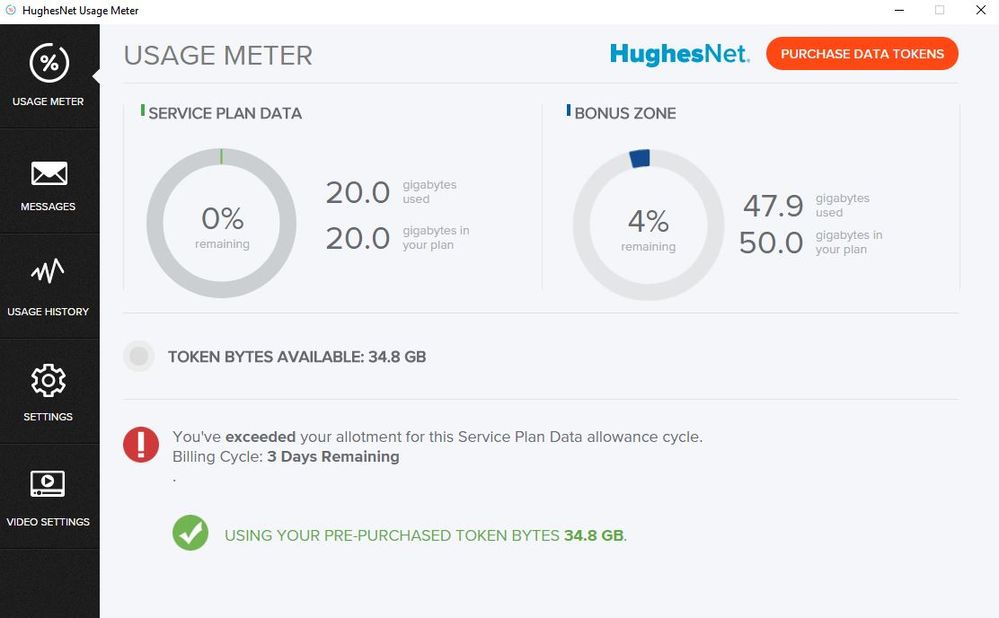Click the HughesNet logo
Viewport: 999px width, 618px height.
pyautogui.click(x=679, y=54)
